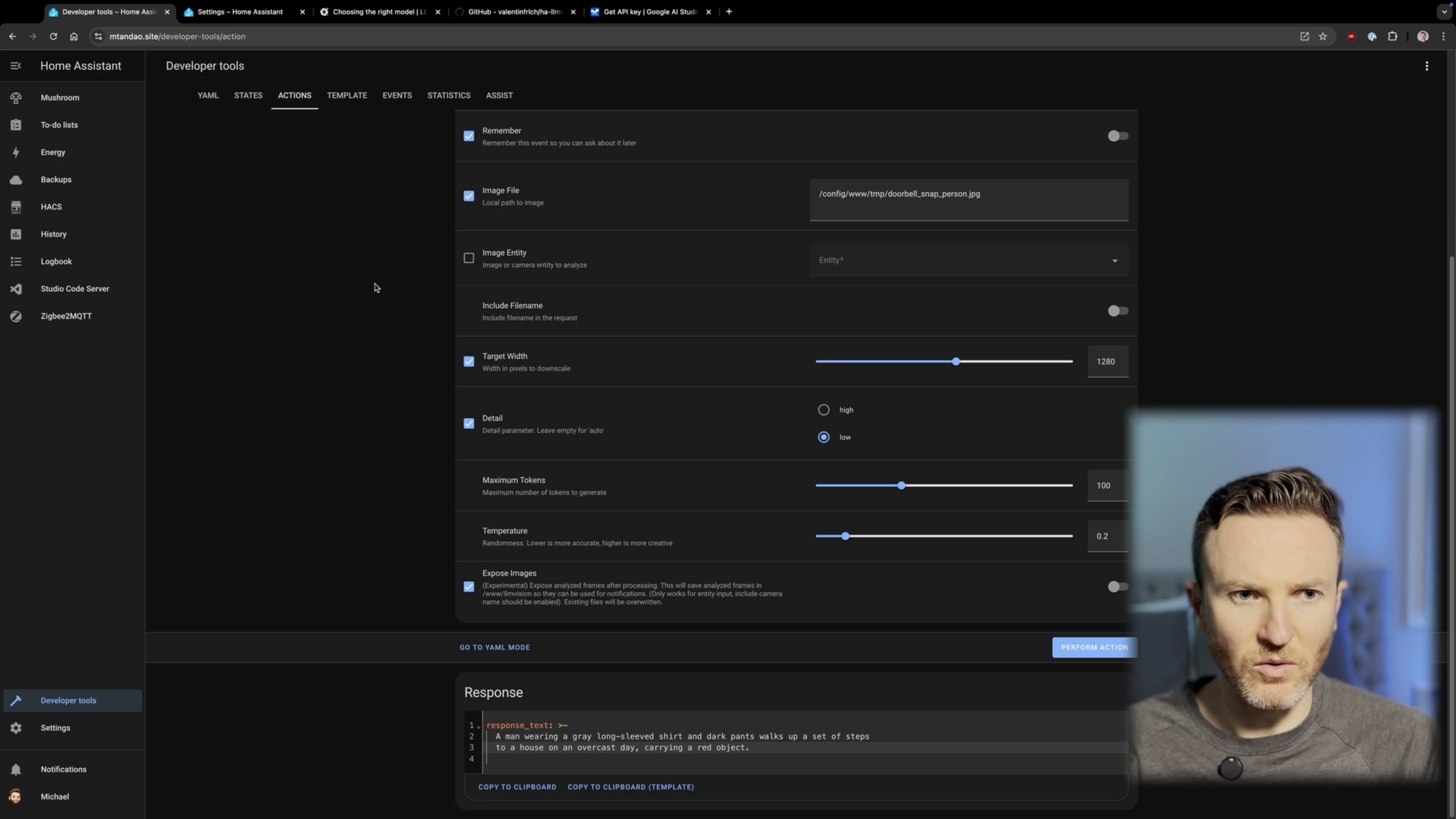The width and height of the screenshot is (1456, 819).
Task: Launch Studio Code Server
Action: coord(75,288)
